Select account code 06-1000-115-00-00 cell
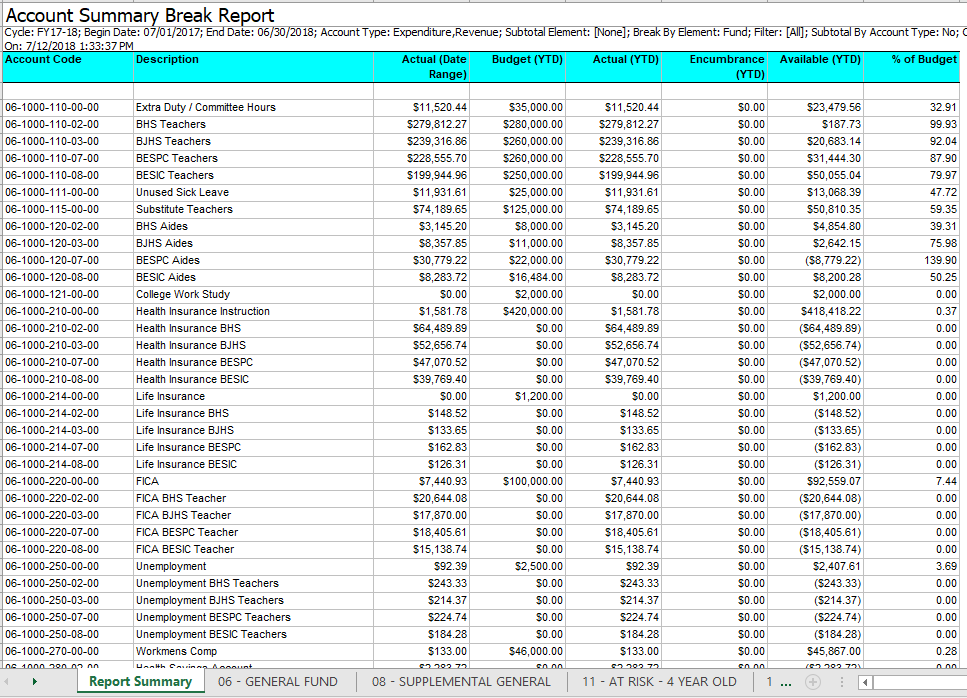The height and width of the screenshot is (698, 967). click(52, 209)
